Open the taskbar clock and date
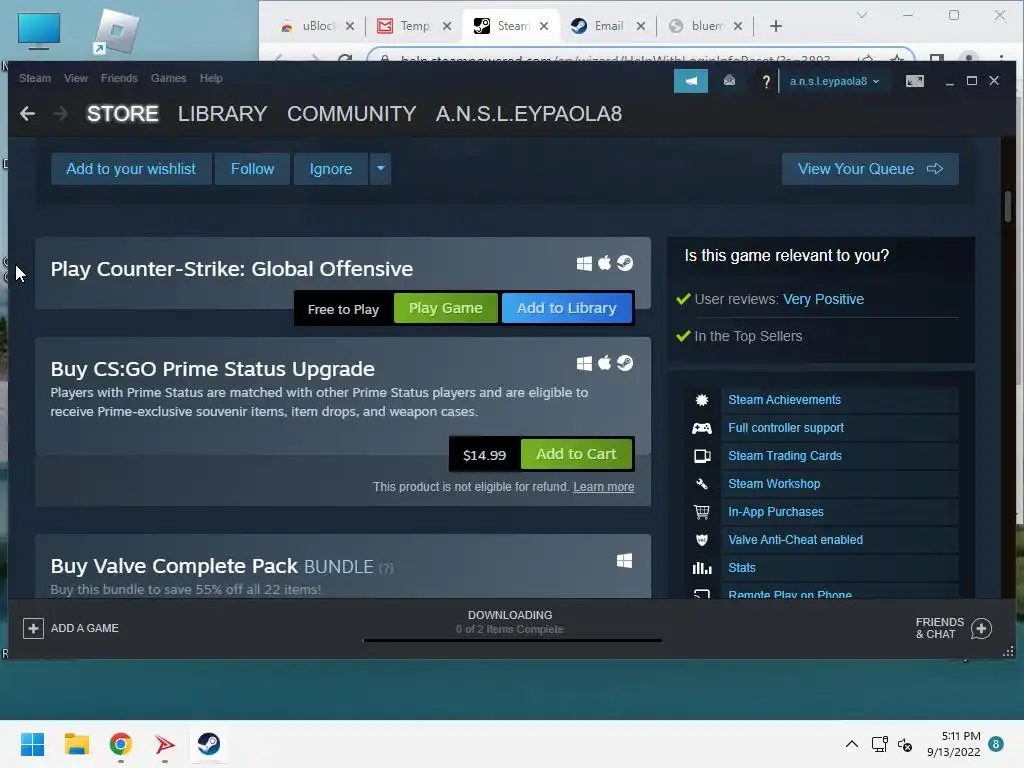 [953, 744]
